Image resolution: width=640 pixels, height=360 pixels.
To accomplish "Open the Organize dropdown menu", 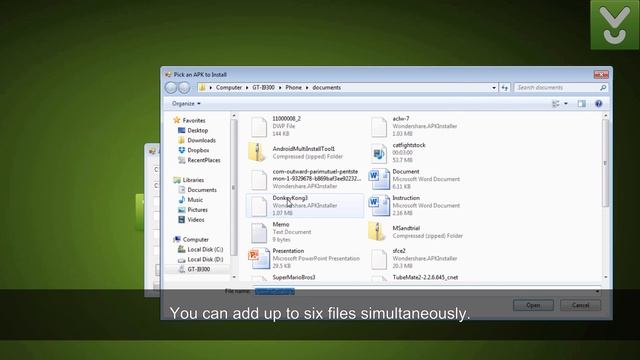I will (186, 104).
